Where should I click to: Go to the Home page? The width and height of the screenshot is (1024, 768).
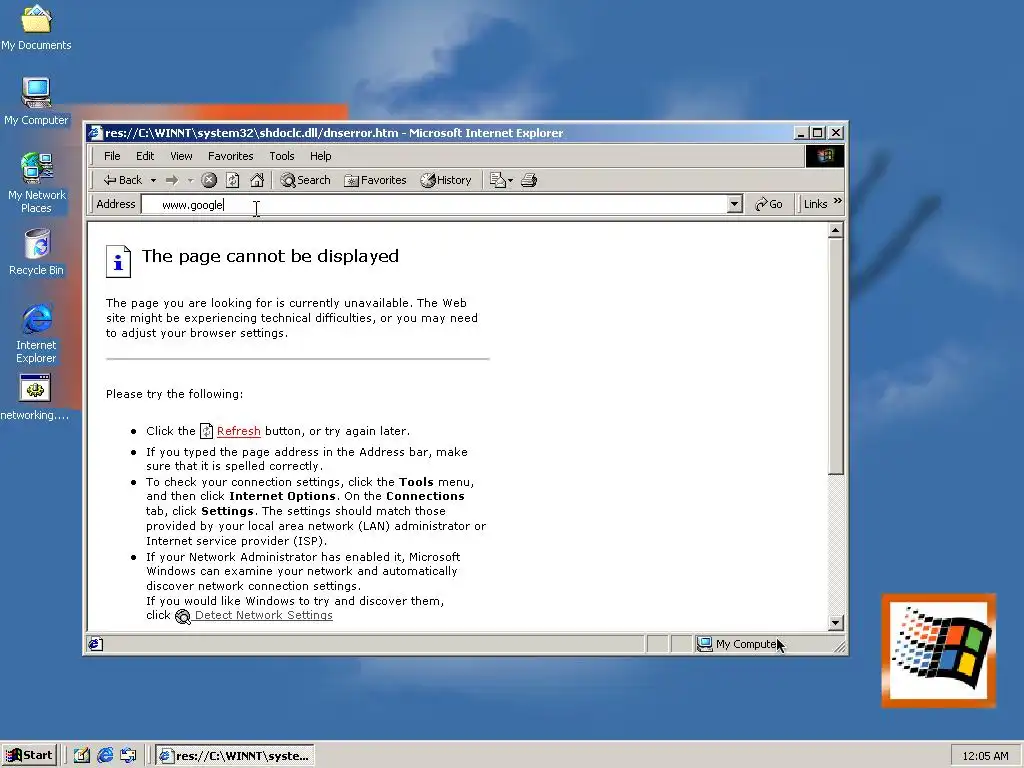[257, 180]
